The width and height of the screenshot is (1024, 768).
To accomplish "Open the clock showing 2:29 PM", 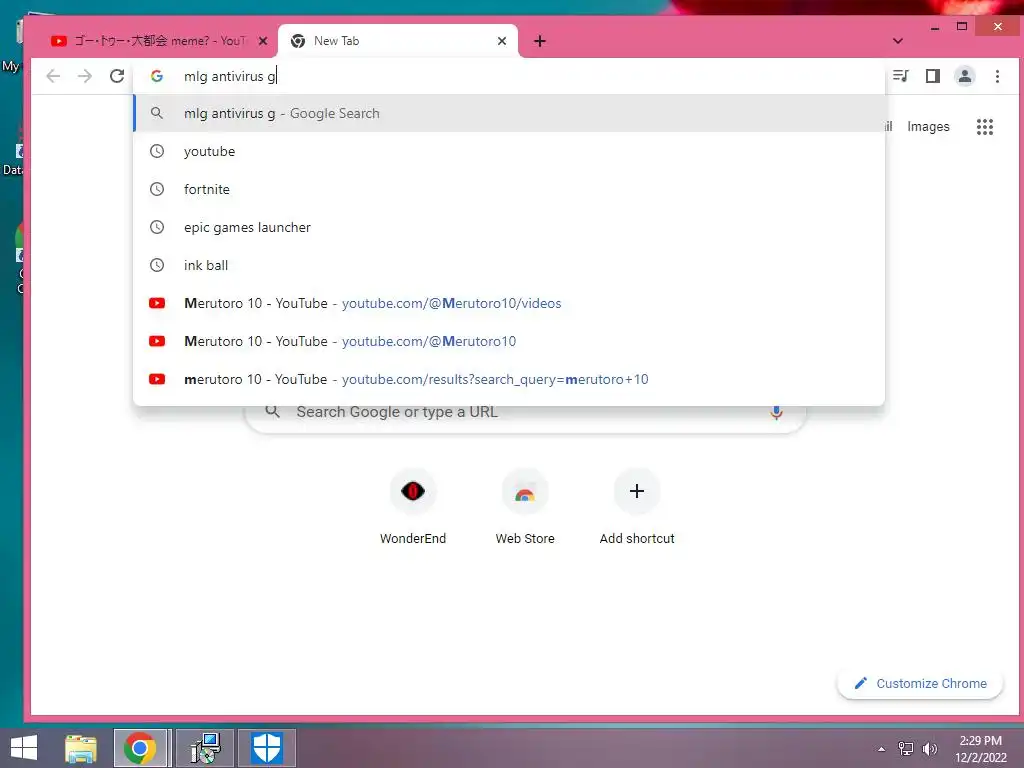I will coord(980,749).
